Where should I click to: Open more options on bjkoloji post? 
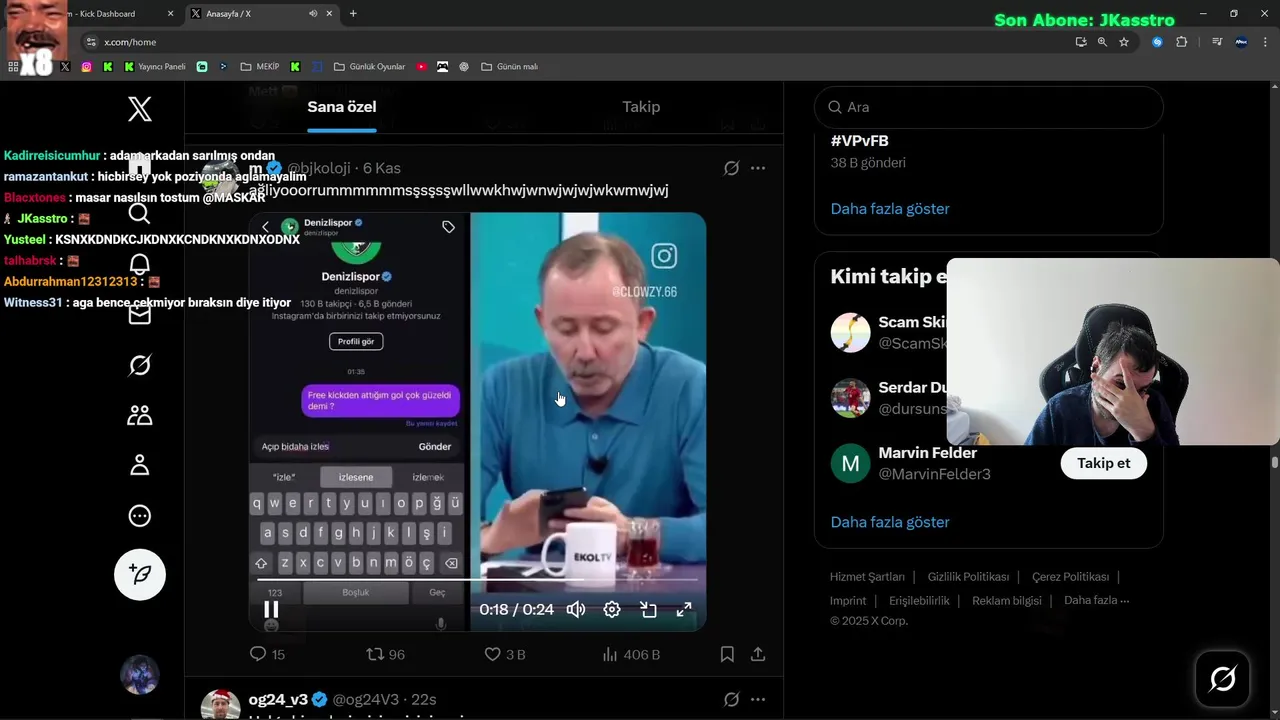[x=758, y=168]
